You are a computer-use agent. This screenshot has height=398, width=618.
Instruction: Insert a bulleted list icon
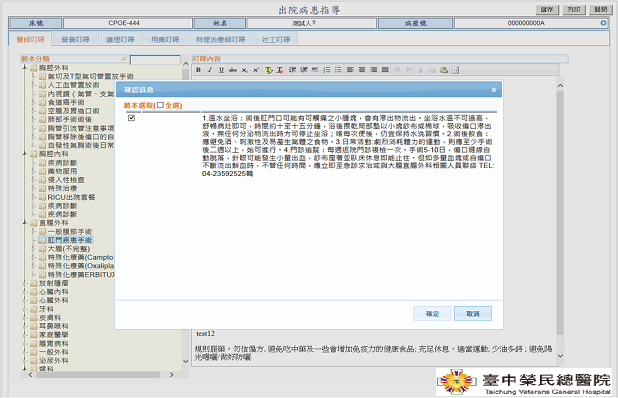338,70
